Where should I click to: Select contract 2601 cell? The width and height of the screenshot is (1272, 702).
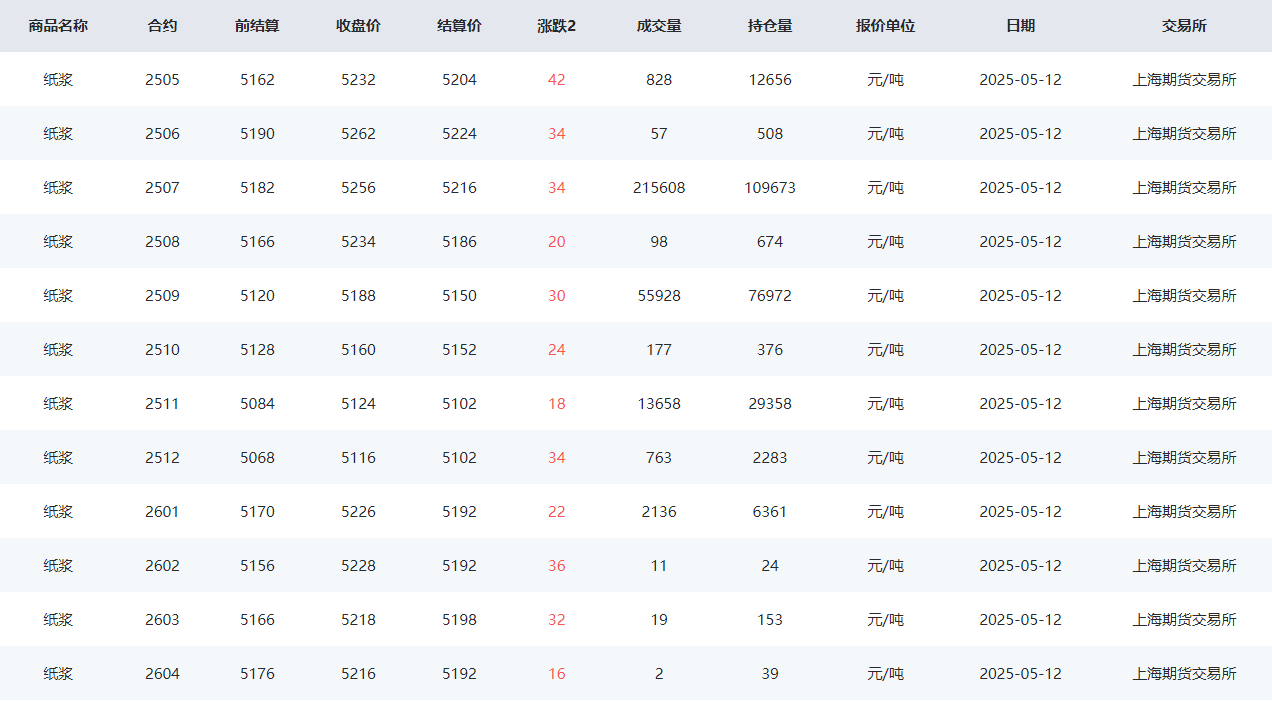tap(162, 512)
